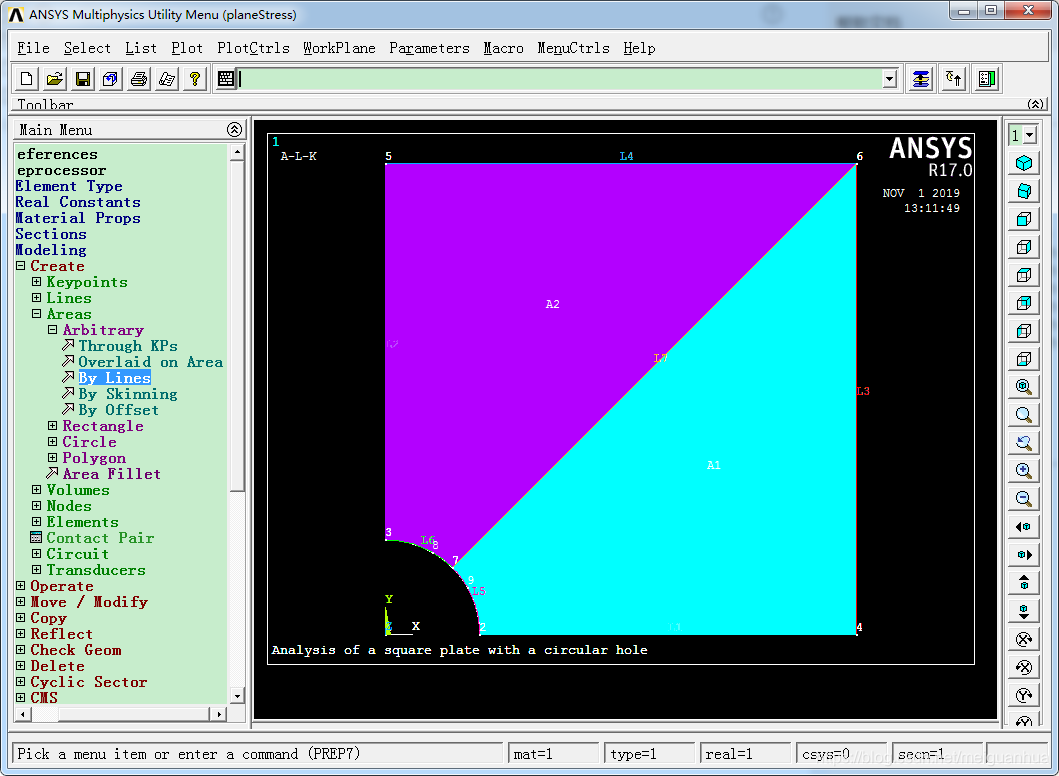Select the Isometric View cube icon
Screen dimensions: 1059x776
point(1024,163)
